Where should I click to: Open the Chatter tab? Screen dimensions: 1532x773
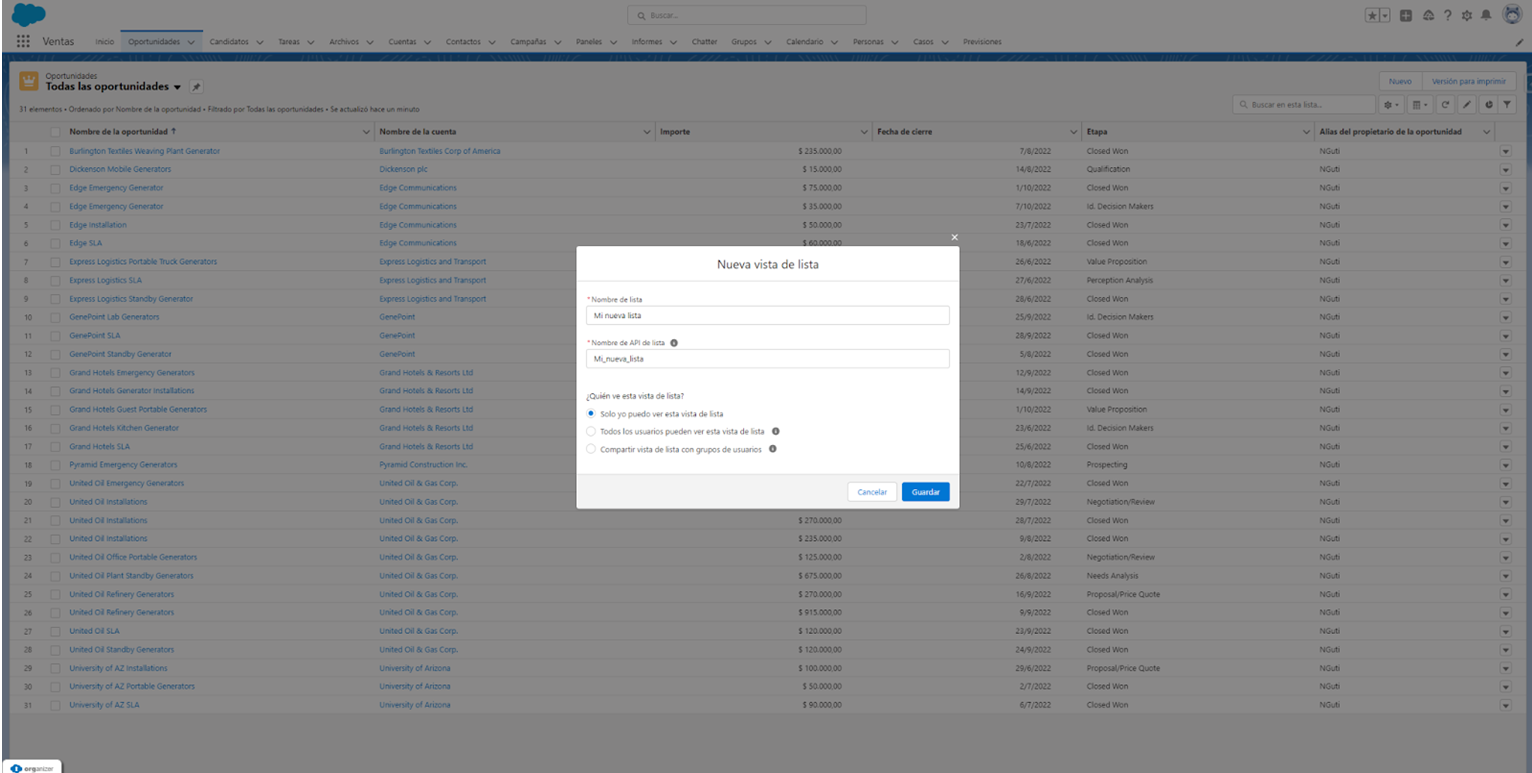tap(704, 42)
